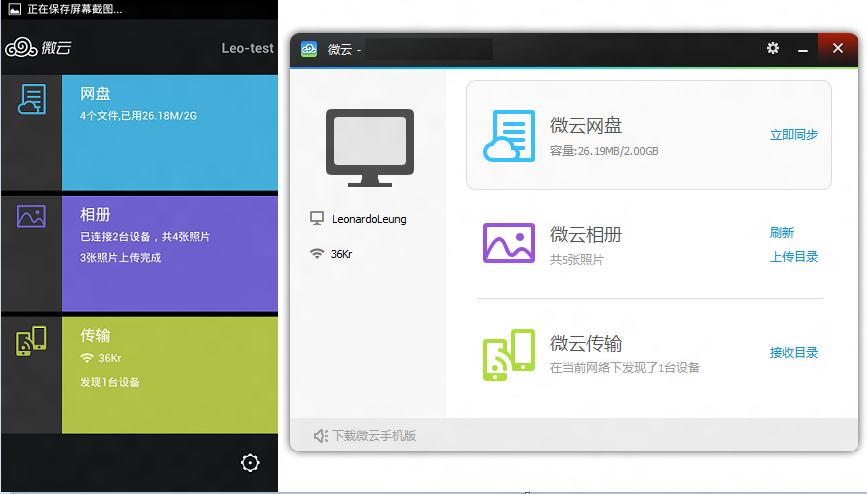Screen dimensions: 867x494
Task: Open the purple 相册 tile in mobile app
Action: 170,254
